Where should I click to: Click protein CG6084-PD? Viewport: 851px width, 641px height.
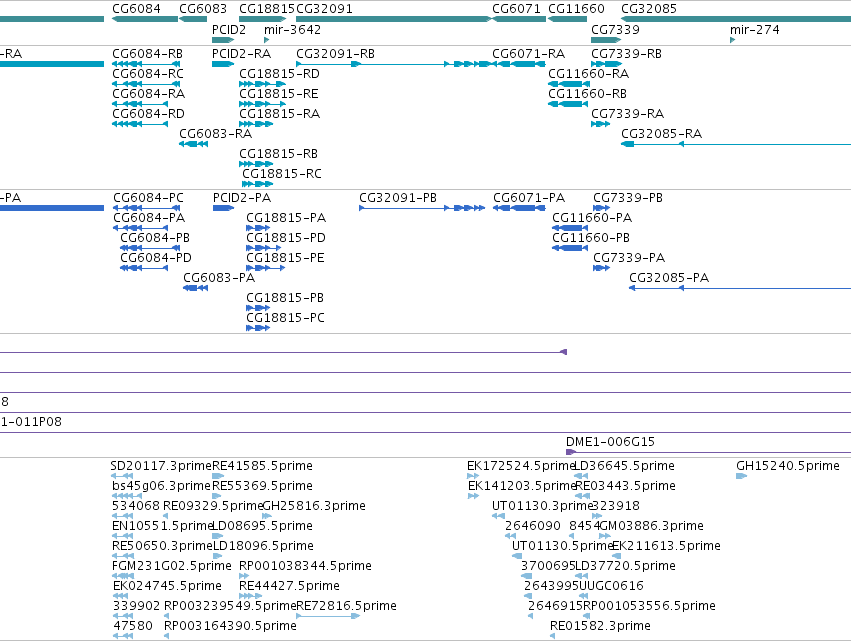click(156, 258)
